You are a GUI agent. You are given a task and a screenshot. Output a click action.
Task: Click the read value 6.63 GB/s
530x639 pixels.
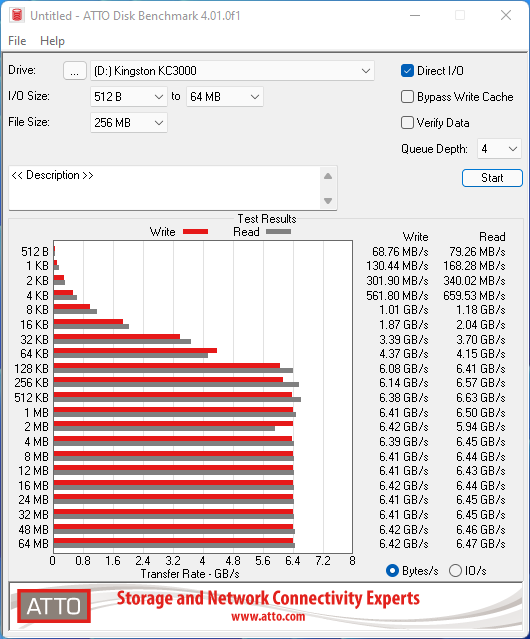coord(481,398)
